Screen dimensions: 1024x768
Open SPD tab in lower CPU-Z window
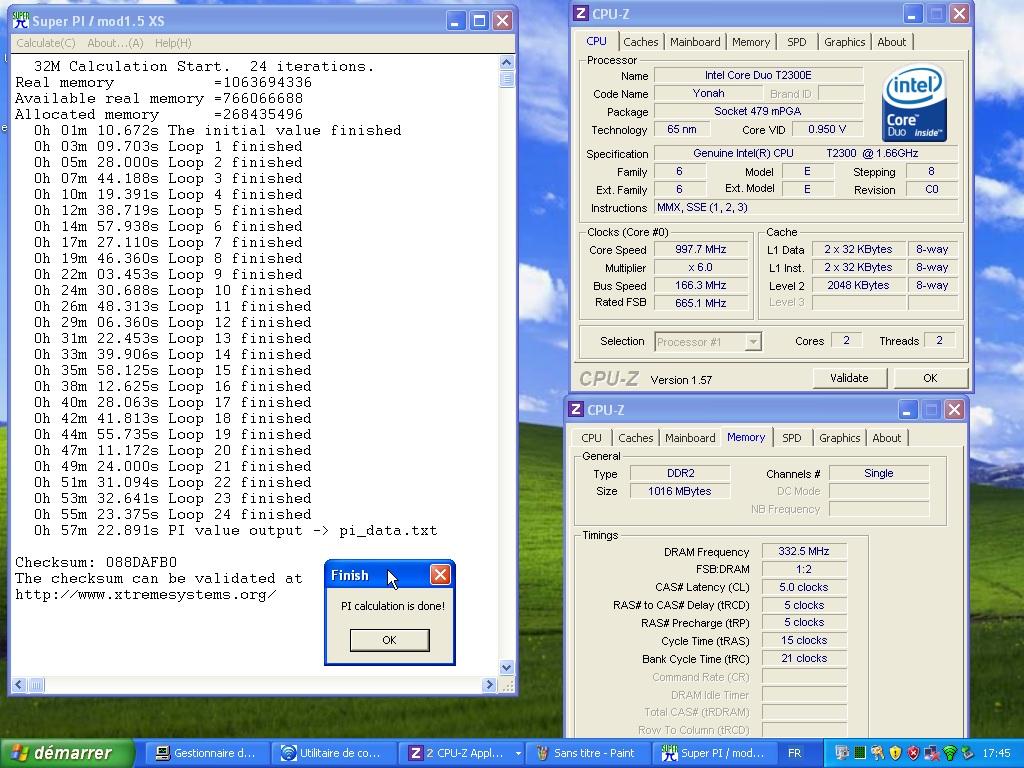(792, 438)
